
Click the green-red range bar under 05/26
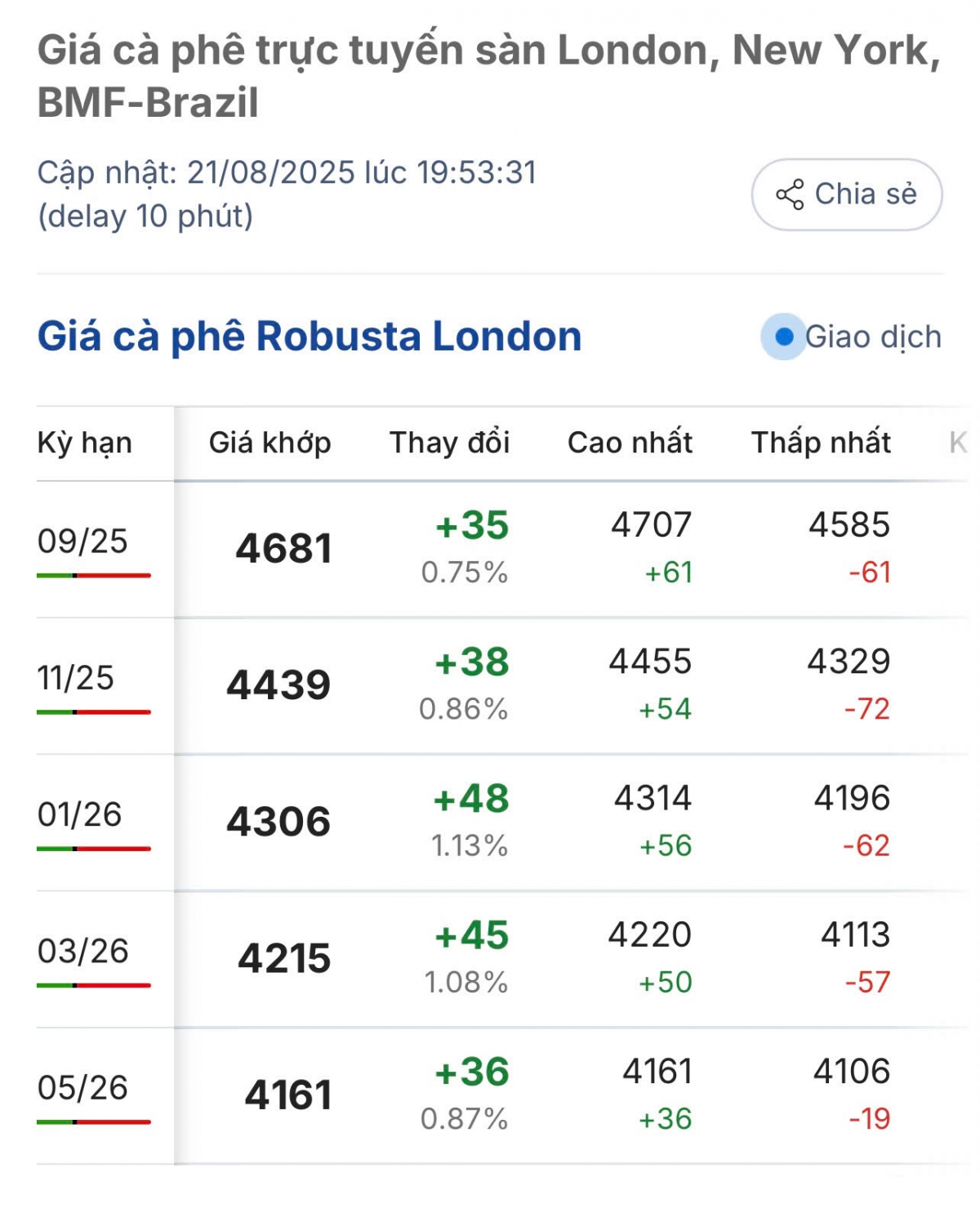pos(94,1122)
